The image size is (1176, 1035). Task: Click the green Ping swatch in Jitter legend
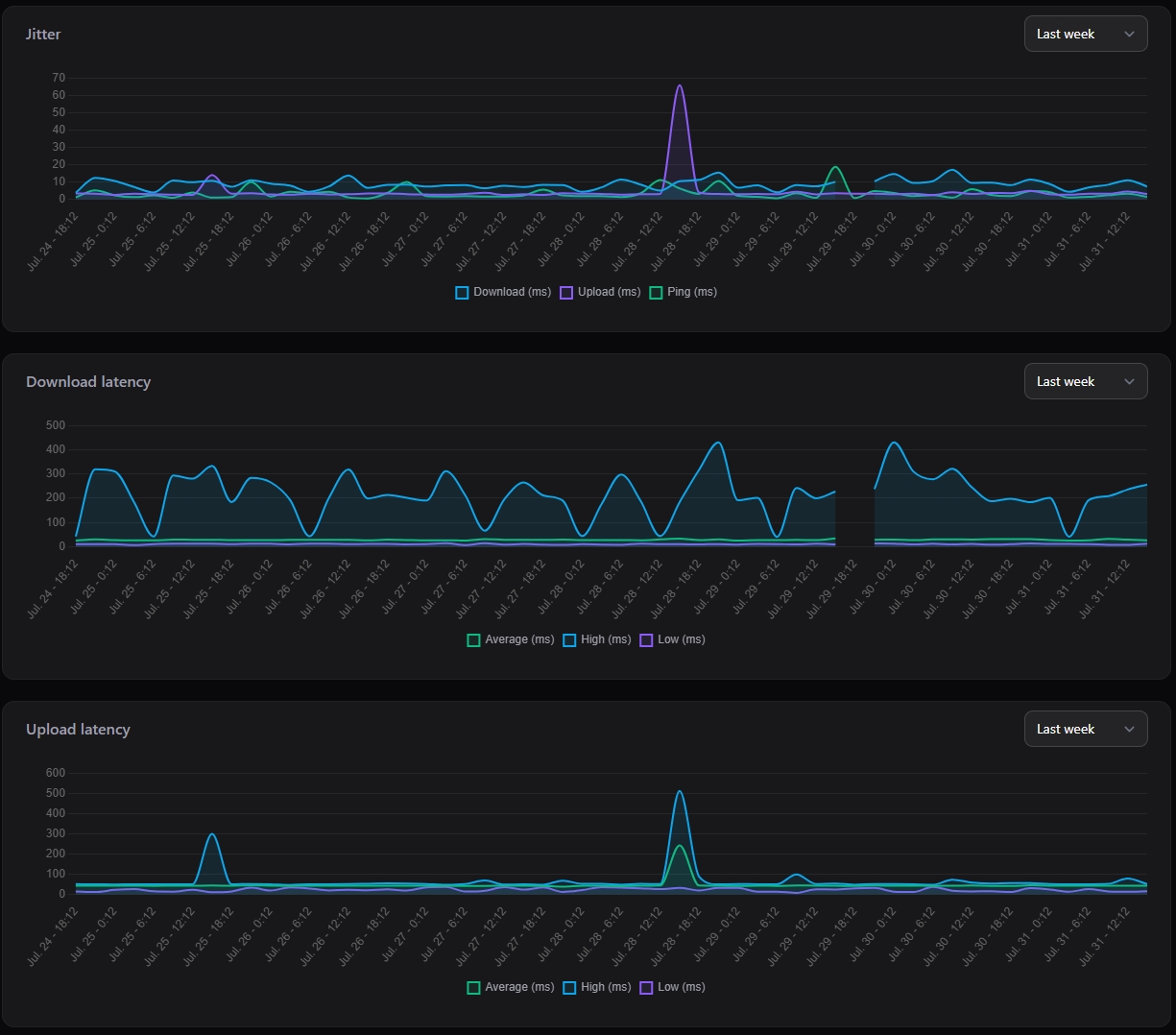656,293
